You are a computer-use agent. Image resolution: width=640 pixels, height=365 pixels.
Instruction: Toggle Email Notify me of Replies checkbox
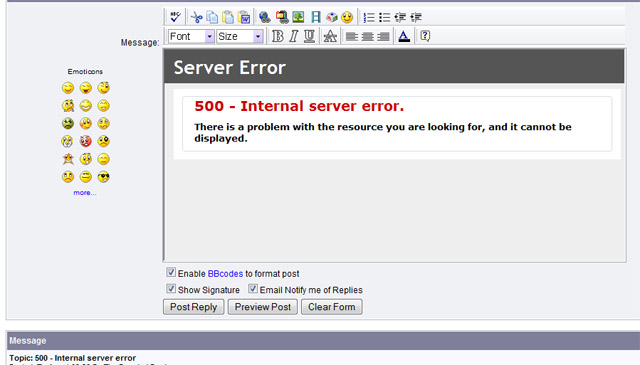click(x=253, y=289)
